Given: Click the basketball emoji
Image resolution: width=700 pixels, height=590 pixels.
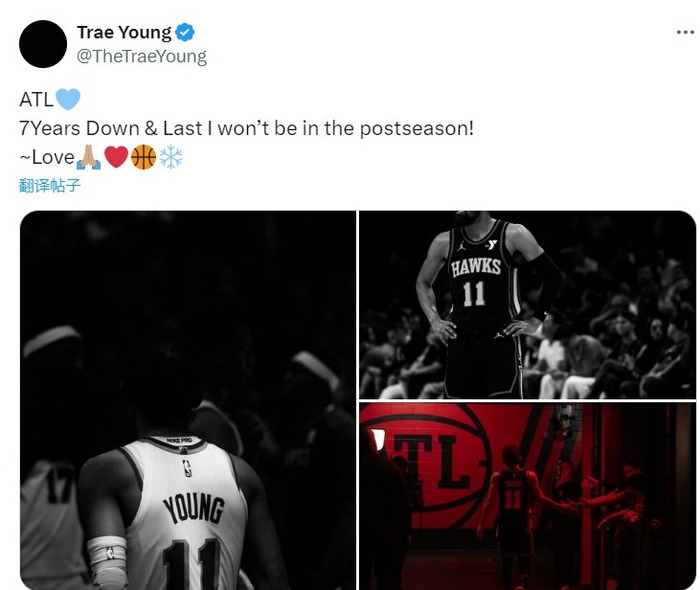Looking at the screenshot, I should coord(144,157).
